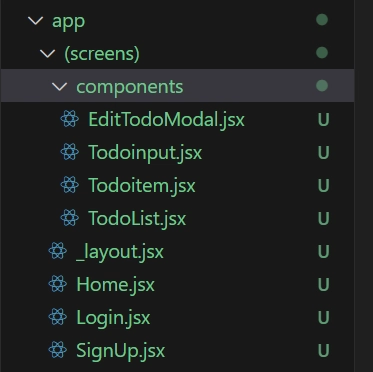Click the git status dot on app folder
Viewport: 373px width, 372px height.
(x=322, y=20)
